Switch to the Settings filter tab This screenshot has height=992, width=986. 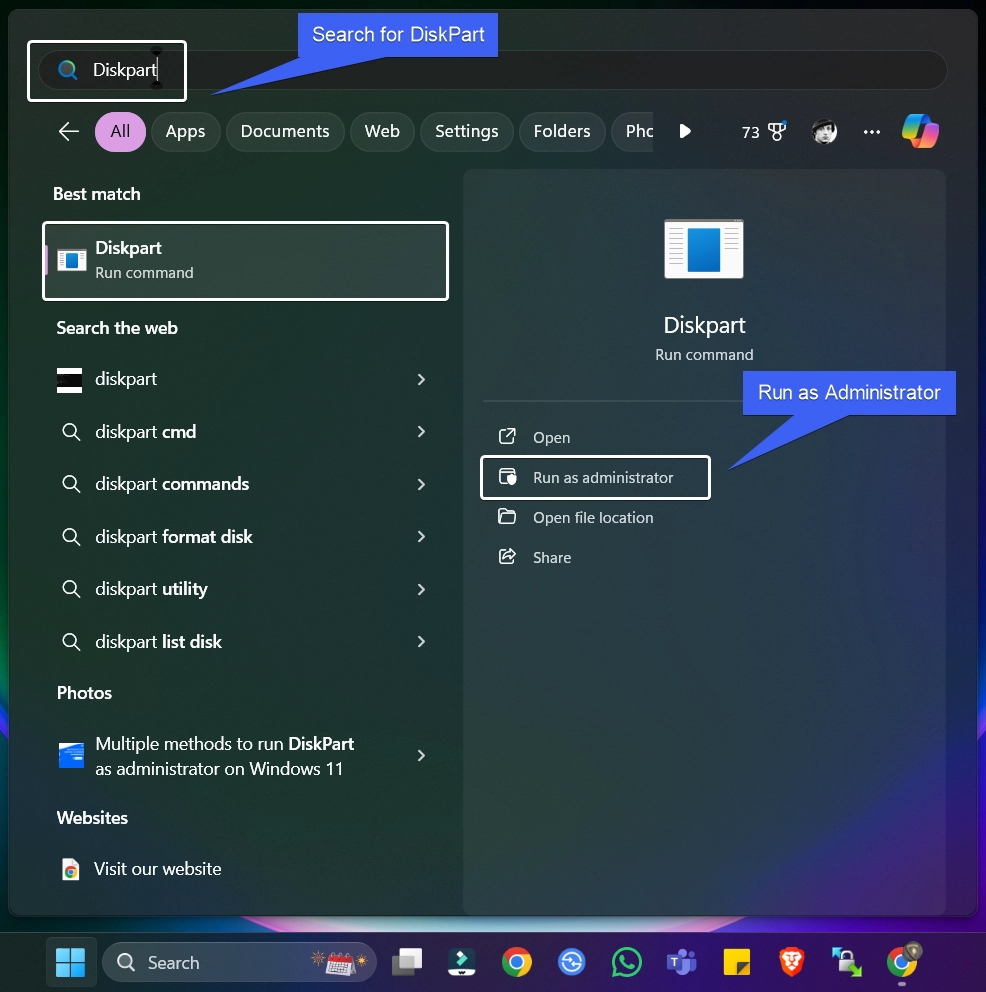467,132
